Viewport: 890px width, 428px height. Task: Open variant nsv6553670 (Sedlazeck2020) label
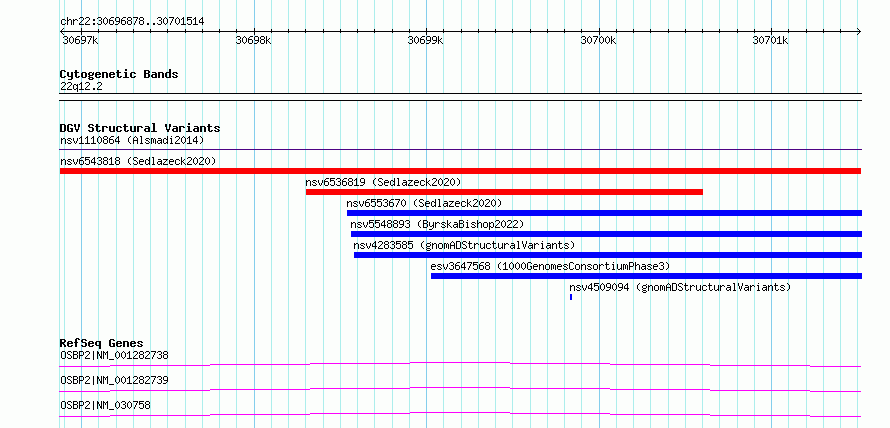coord(424,203)
